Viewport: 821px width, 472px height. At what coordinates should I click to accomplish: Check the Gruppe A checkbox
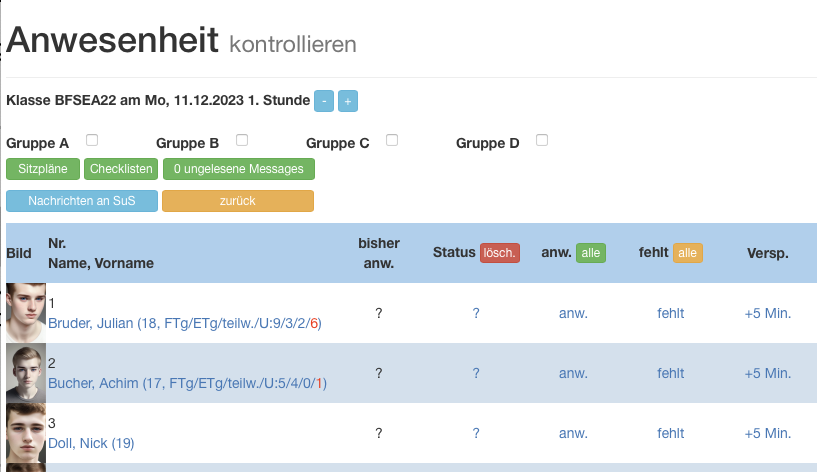coord(92,140)
